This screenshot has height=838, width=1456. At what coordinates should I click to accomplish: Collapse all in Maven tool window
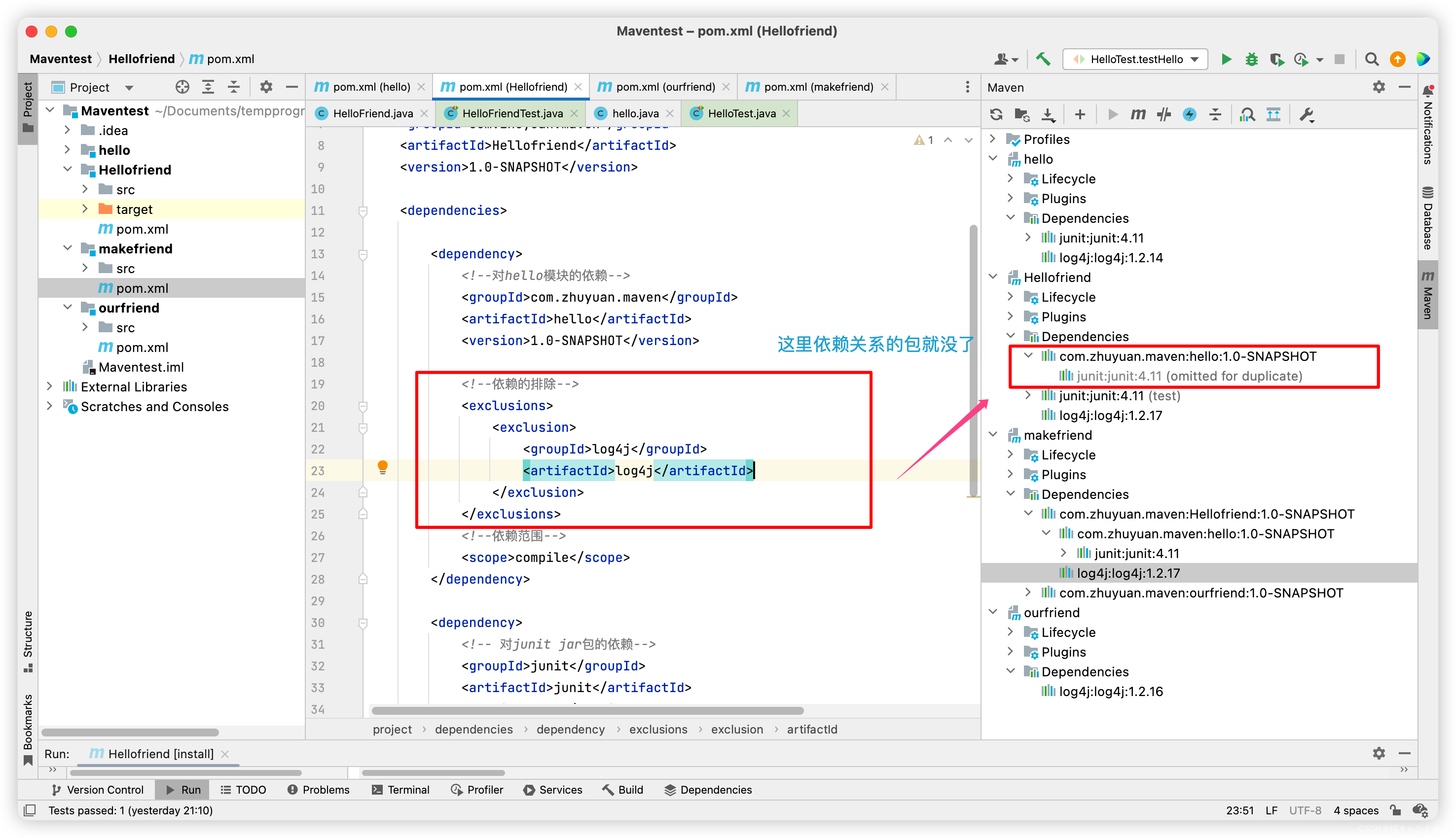coord(1215,114)
